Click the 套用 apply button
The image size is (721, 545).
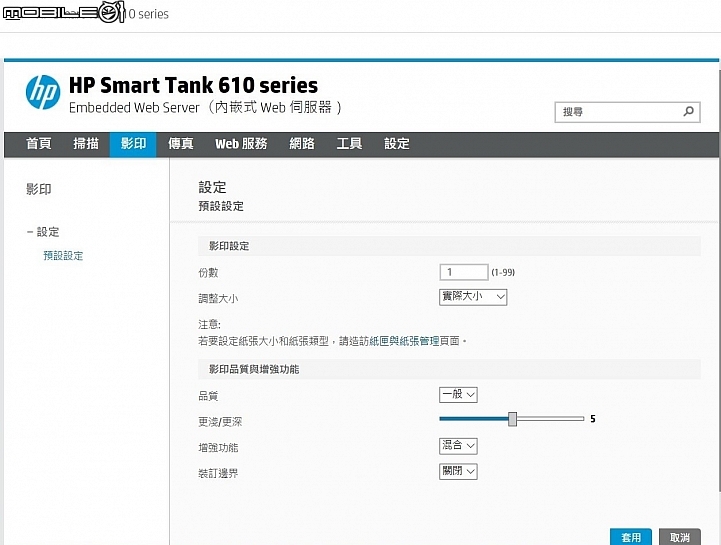coord(630,537)
